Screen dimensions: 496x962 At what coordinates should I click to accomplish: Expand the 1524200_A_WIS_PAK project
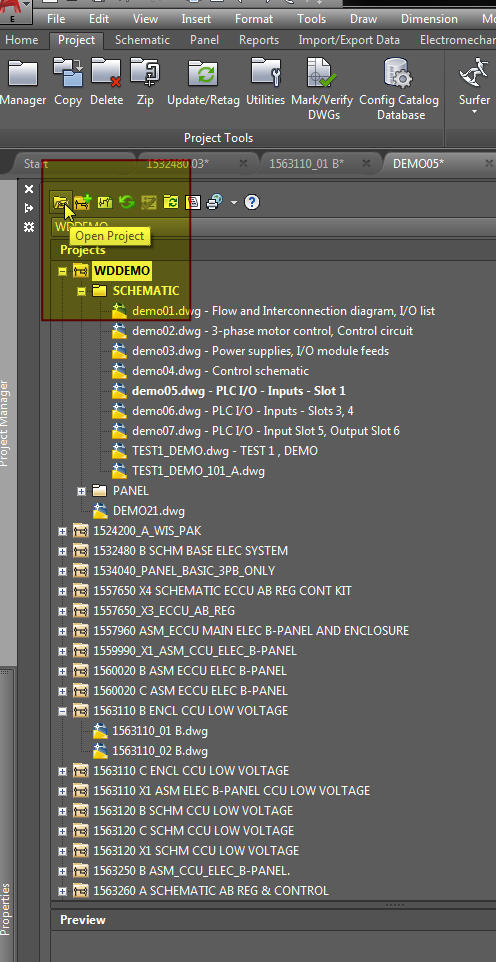[62, 531]
